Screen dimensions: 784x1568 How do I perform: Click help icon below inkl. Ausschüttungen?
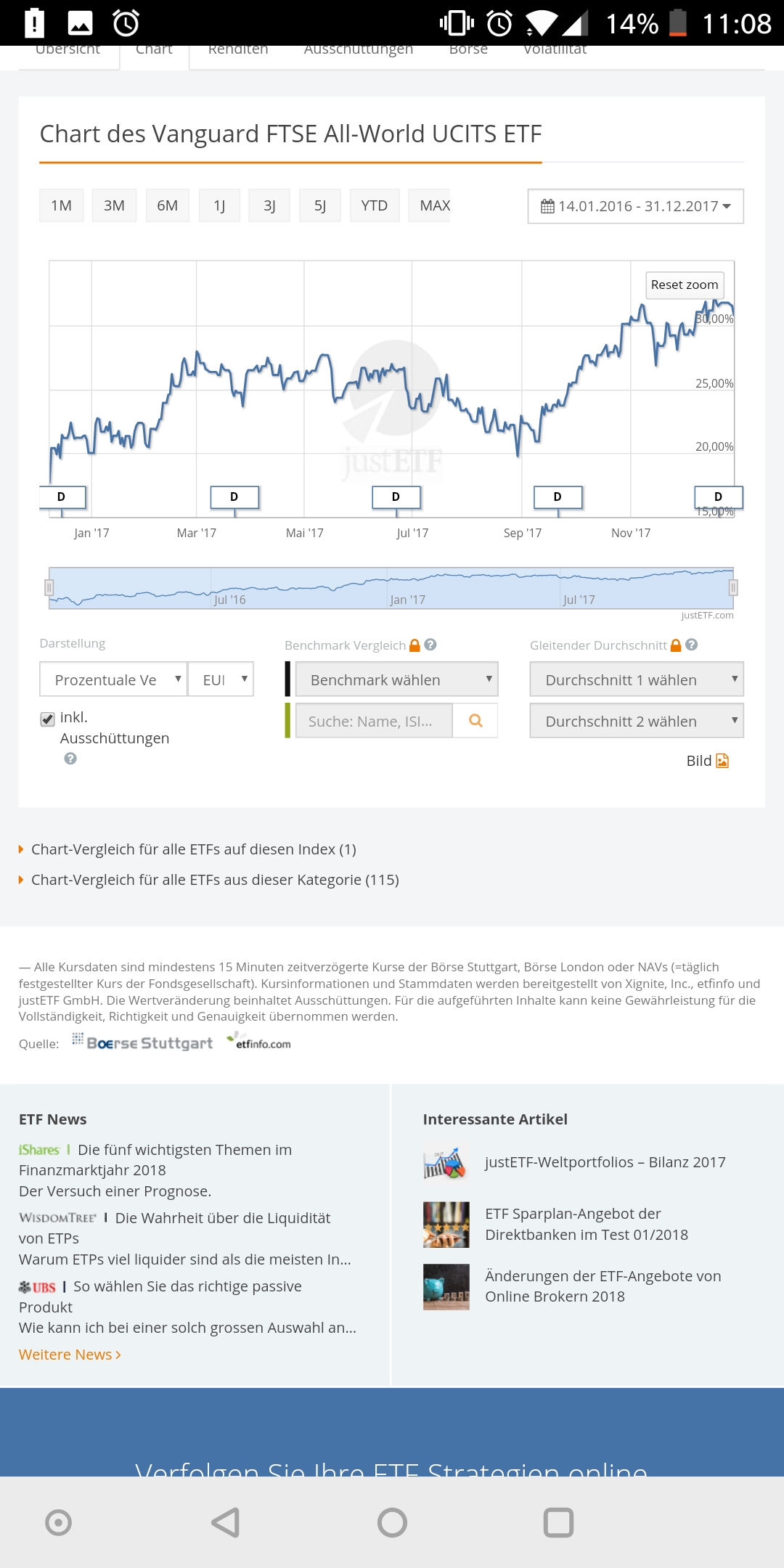click(x=70, y=759)
